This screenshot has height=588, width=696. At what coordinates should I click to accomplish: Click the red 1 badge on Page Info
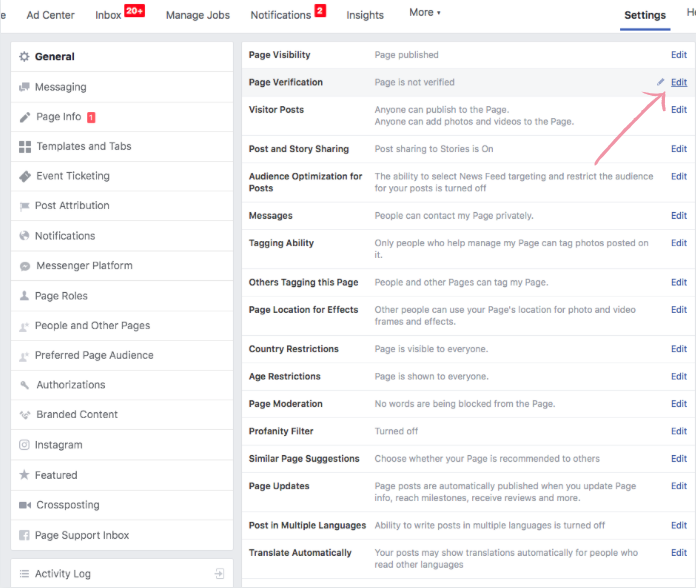click(x=91, y=117)
